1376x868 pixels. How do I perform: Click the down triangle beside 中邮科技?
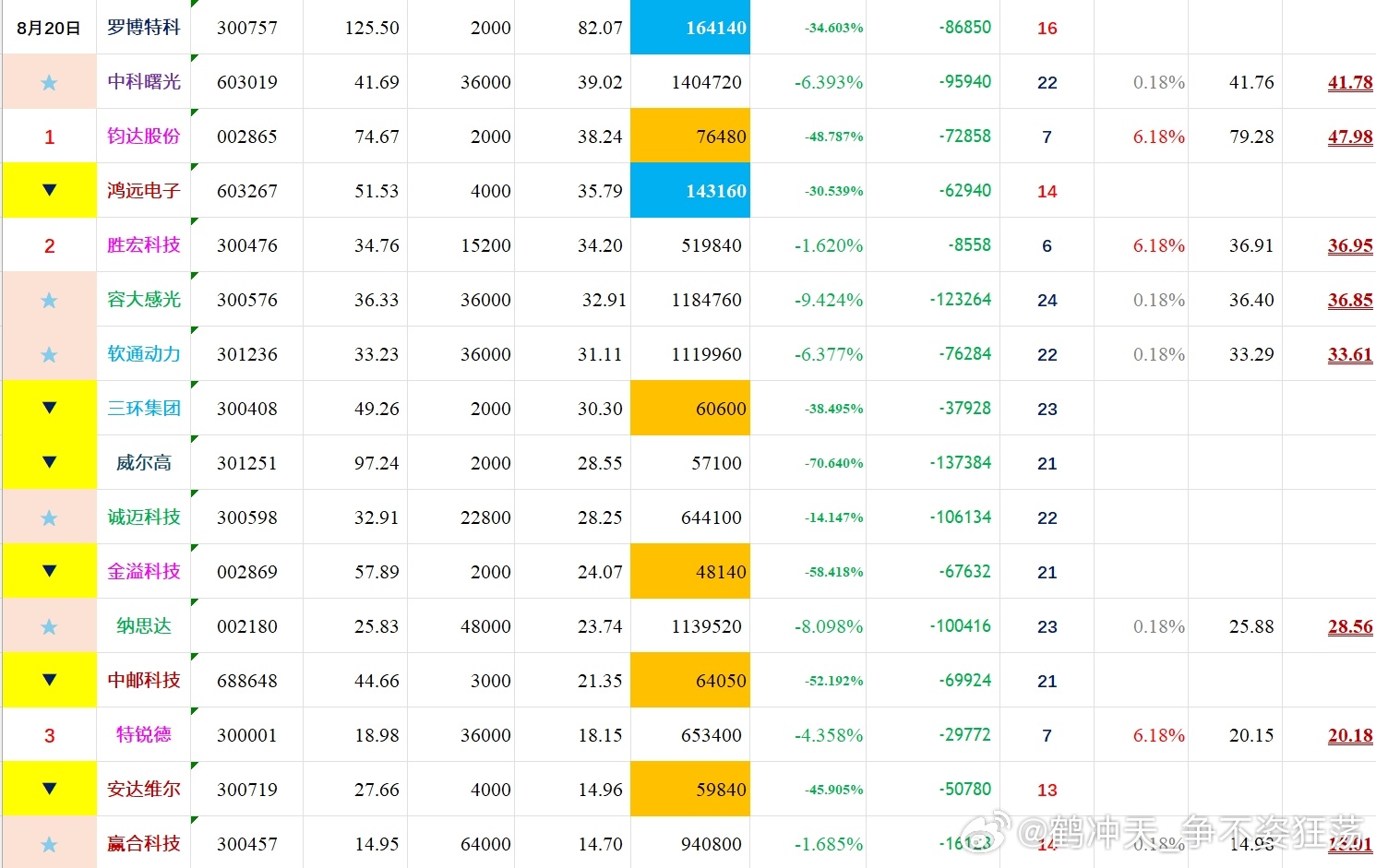point(50,680)
